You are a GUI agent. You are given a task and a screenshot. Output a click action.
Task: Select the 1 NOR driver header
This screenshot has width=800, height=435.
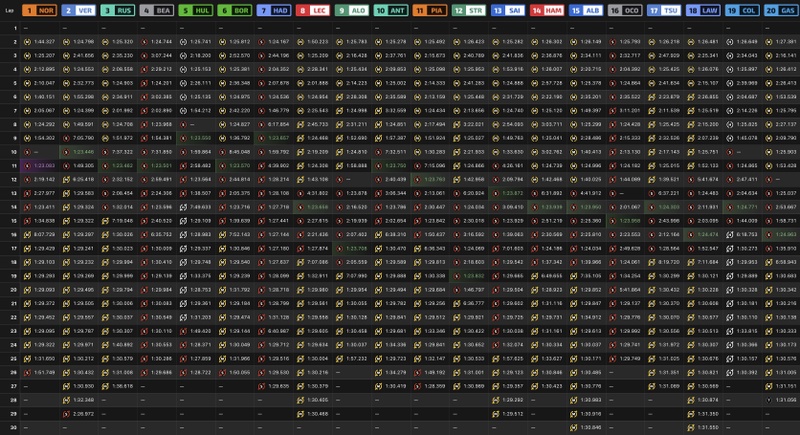pos(39,10)
